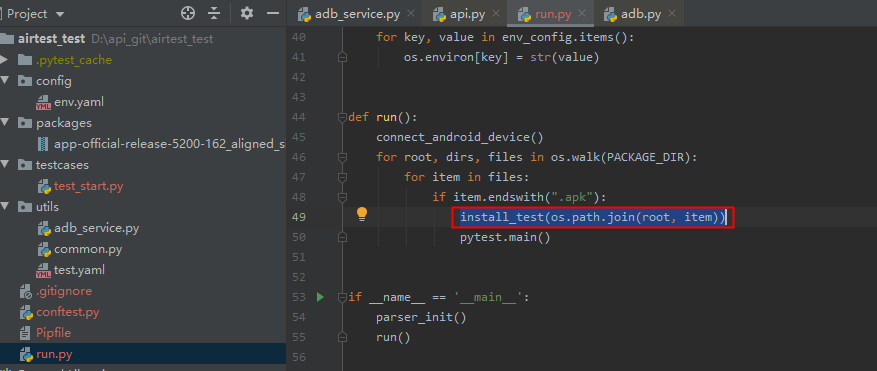Fold the if __name__ block at line 53

(342, 297)
